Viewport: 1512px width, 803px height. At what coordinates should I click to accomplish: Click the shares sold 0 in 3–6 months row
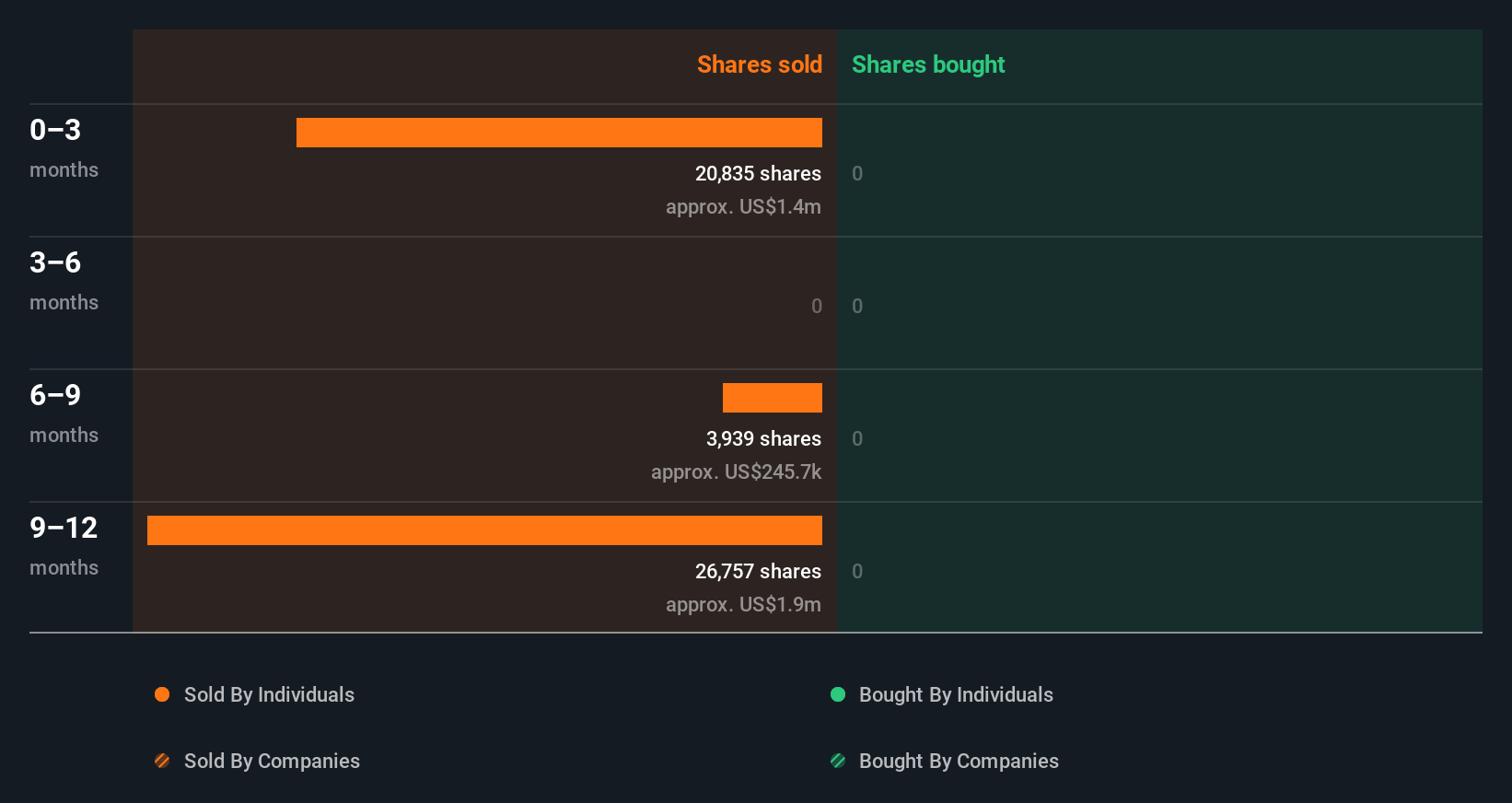point(817,306)
